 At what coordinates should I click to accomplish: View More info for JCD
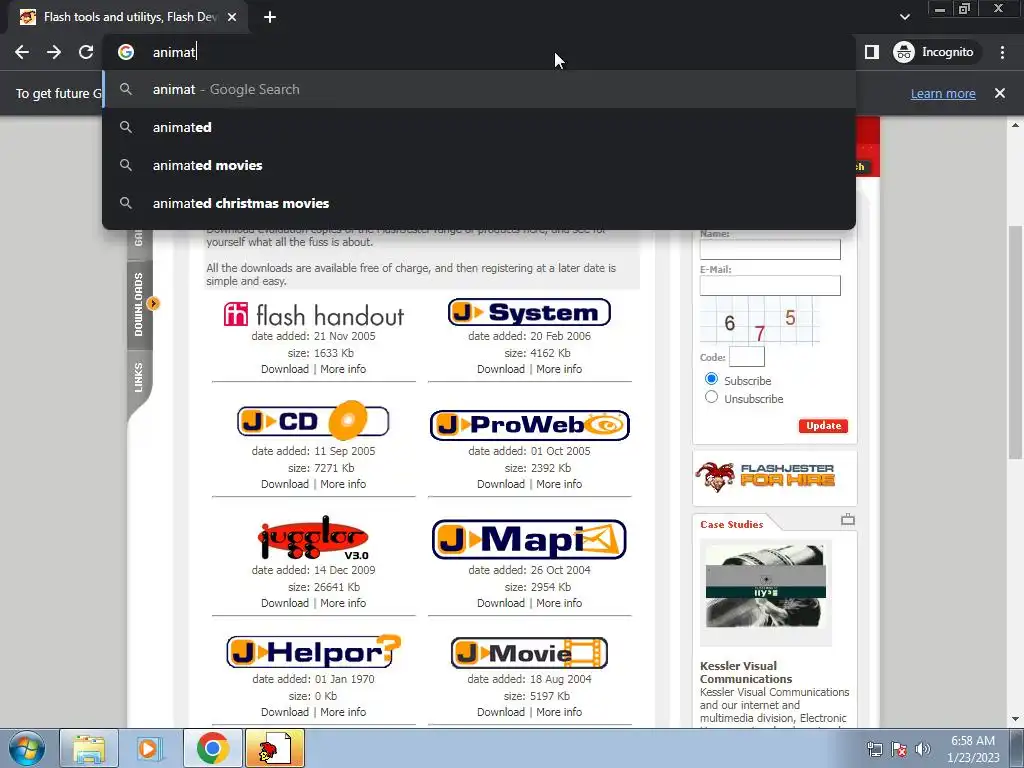click(x=343, y=484)
